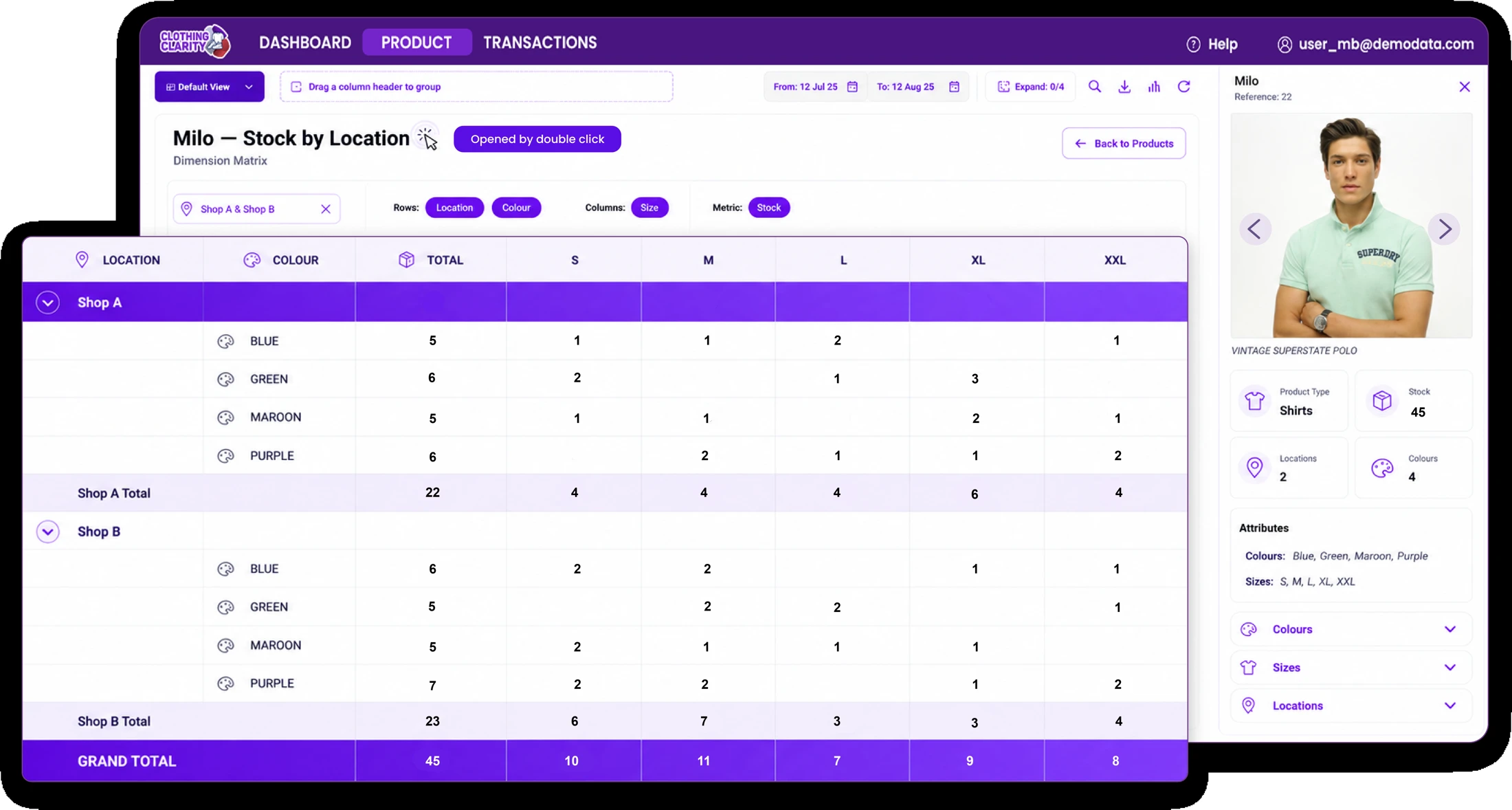Open the Transactions tab

(540, 43)
